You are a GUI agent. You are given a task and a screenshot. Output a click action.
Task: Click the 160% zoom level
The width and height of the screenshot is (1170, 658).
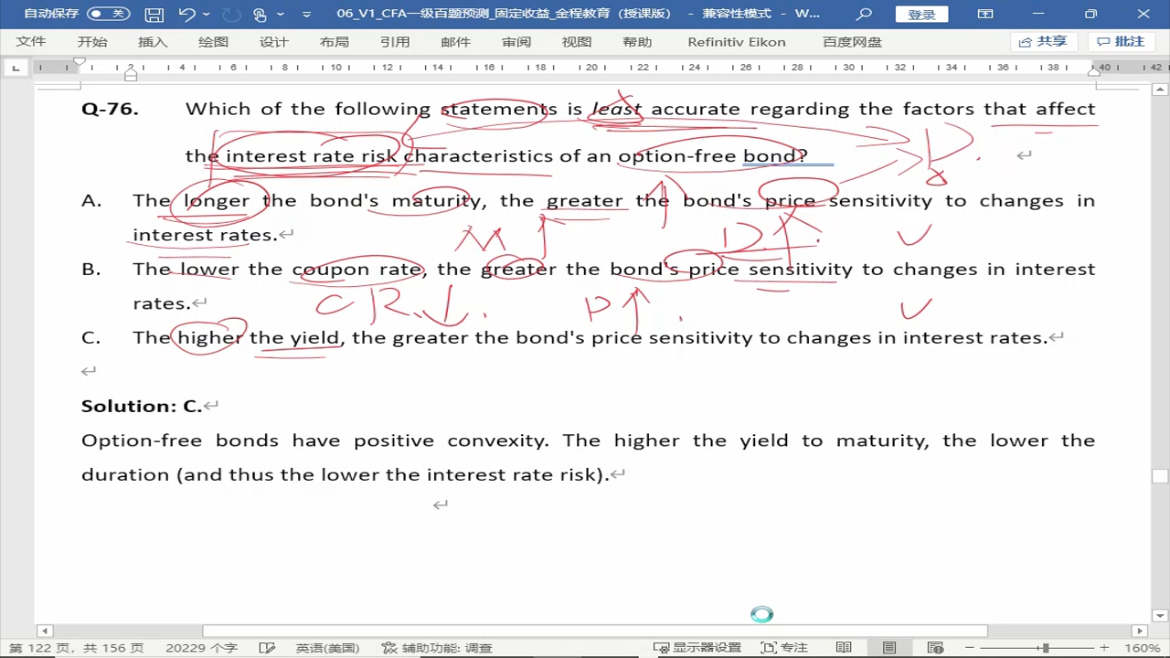click(1142, 648)
